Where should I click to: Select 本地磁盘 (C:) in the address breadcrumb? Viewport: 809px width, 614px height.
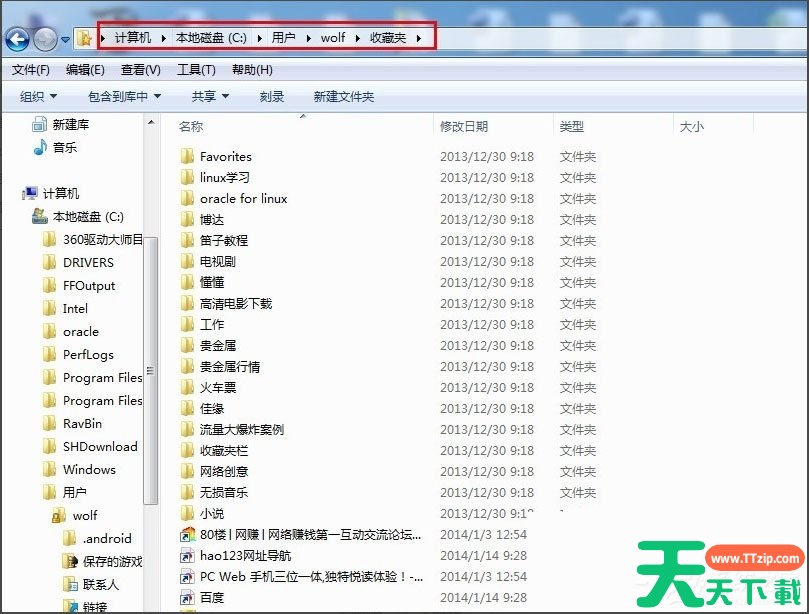tap(211, 38)
